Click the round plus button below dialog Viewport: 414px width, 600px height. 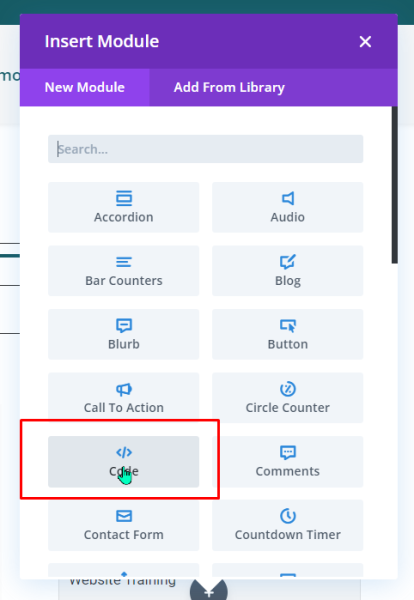coord(209,589)
